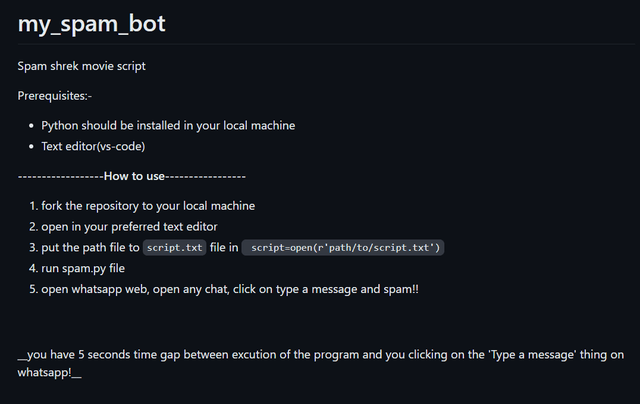Click the 'Spam shrek movie script' description
The image size is (640, 404).
(x=82, y=66)
